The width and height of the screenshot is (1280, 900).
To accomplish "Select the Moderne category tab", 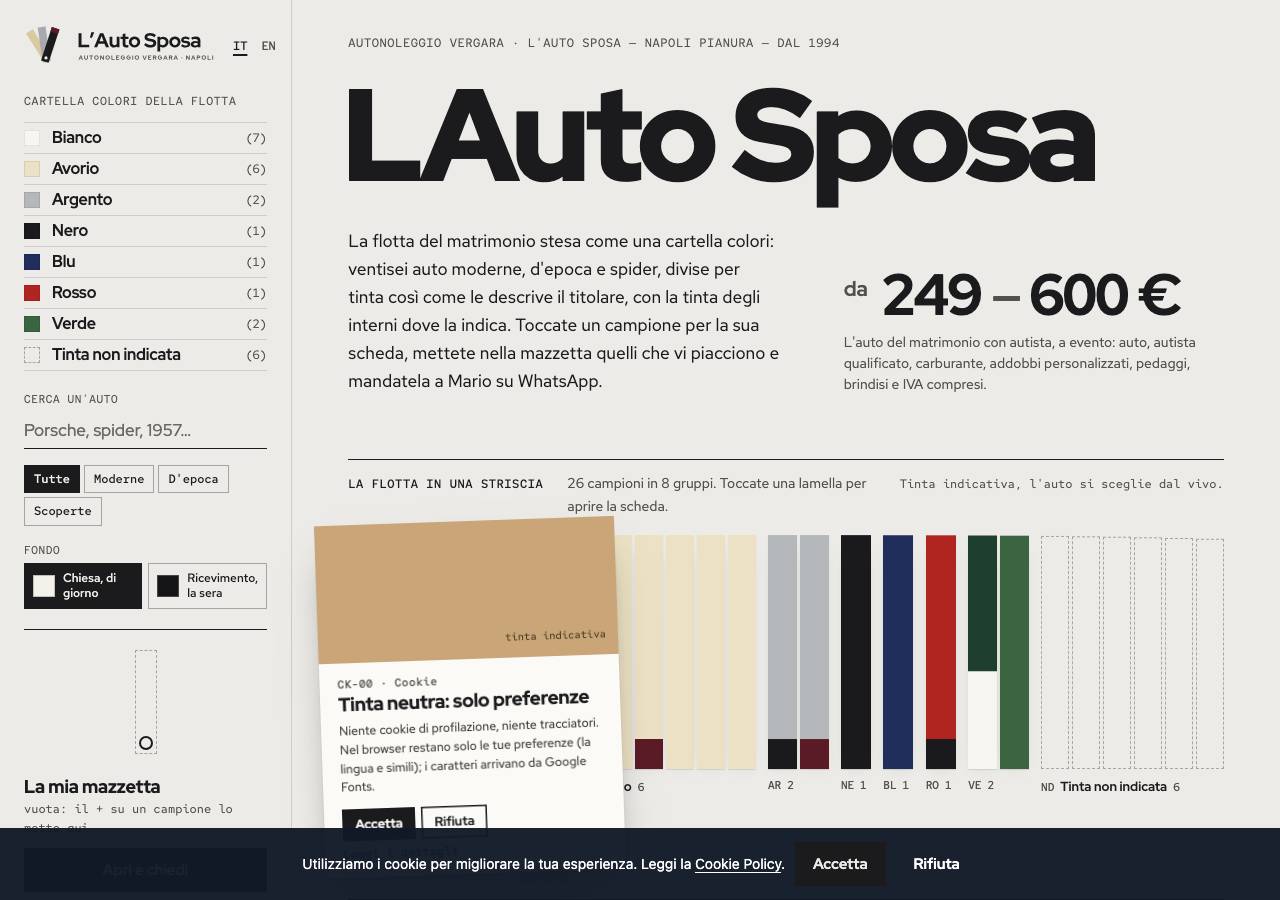I will 119,479.
